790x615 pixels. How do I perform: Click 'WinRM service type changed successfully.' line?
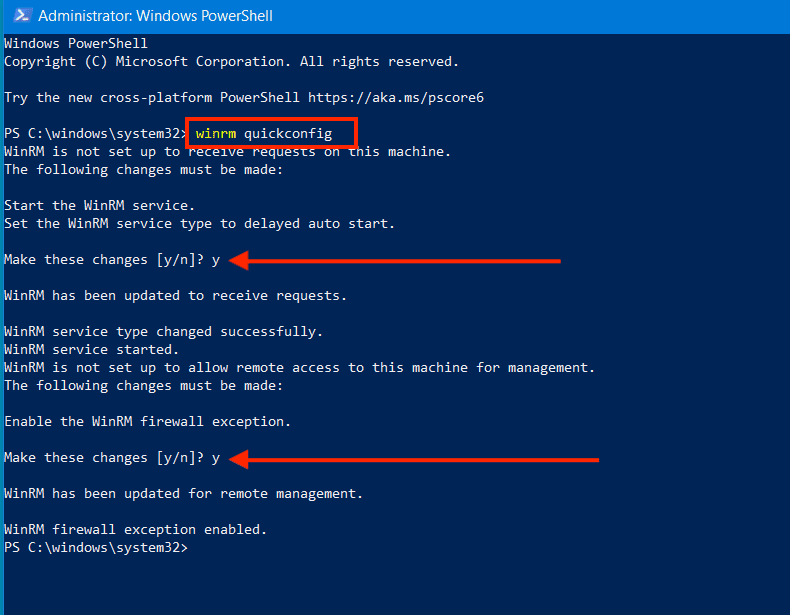coord(163,332)
